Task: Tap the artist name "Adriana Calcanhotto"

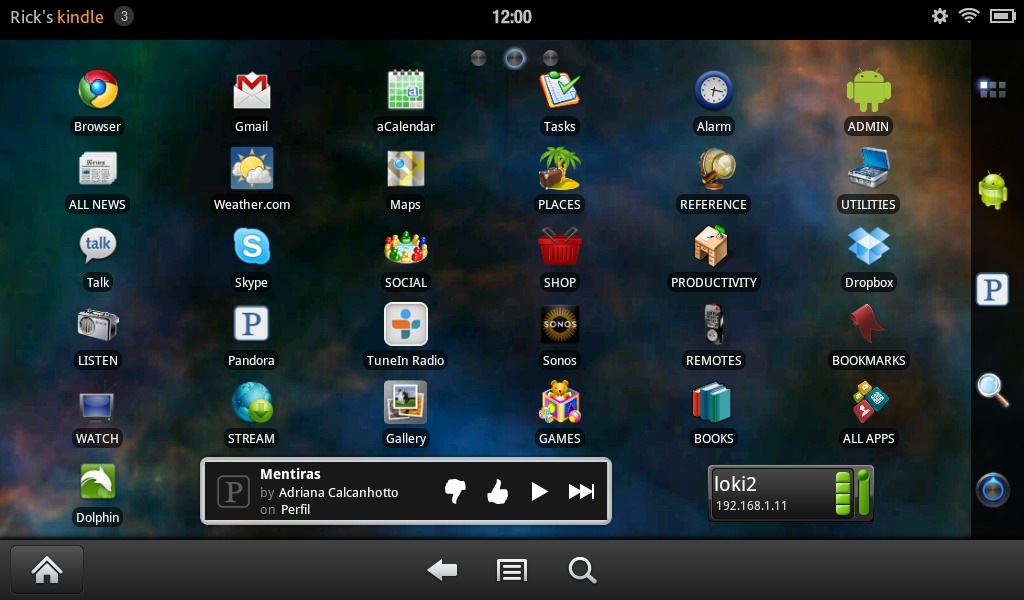Action: 338,492
